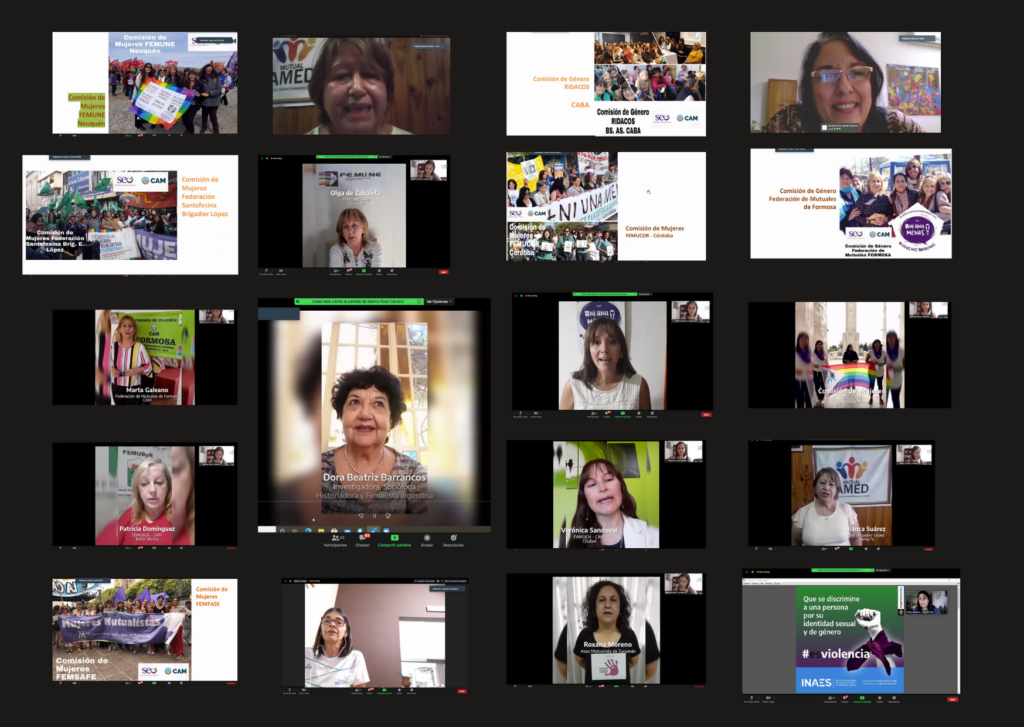Screen dimensions: 1024x727
Task: Click the green screen-sharing banner above Dora Barrancos
Action: [x=357, y=301]
